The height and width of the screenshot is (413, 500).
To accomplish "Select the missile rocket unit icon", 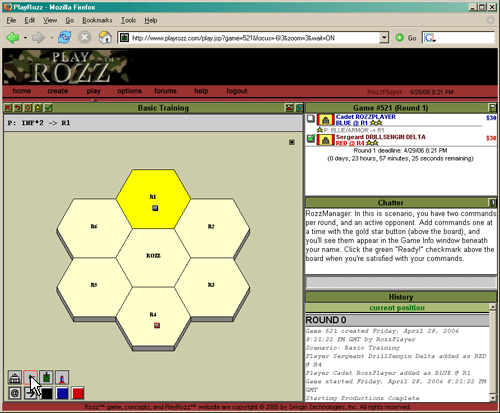I will [x=62, y=377].
